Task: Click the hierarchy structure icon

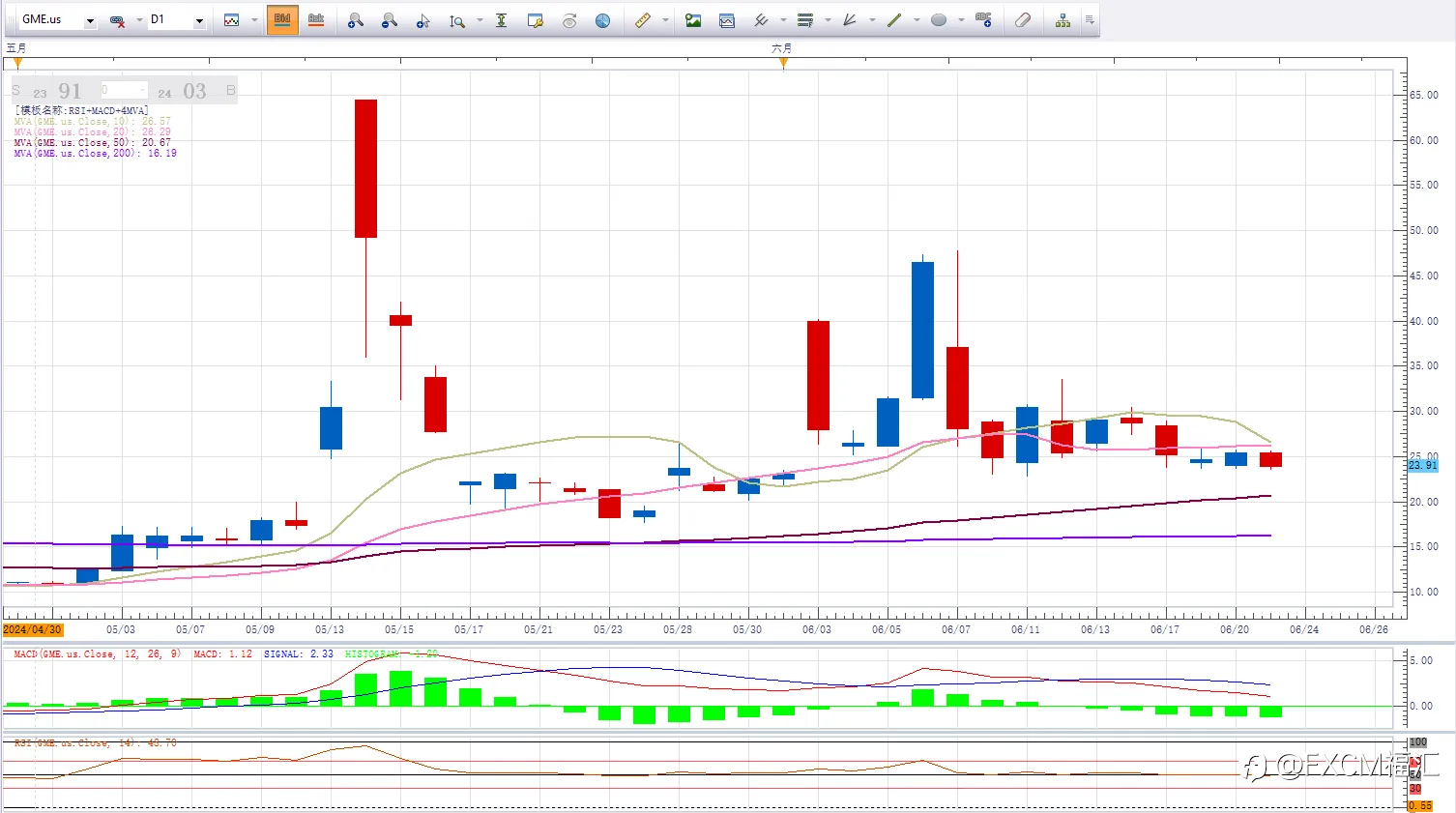Action: pos(1063,20)
